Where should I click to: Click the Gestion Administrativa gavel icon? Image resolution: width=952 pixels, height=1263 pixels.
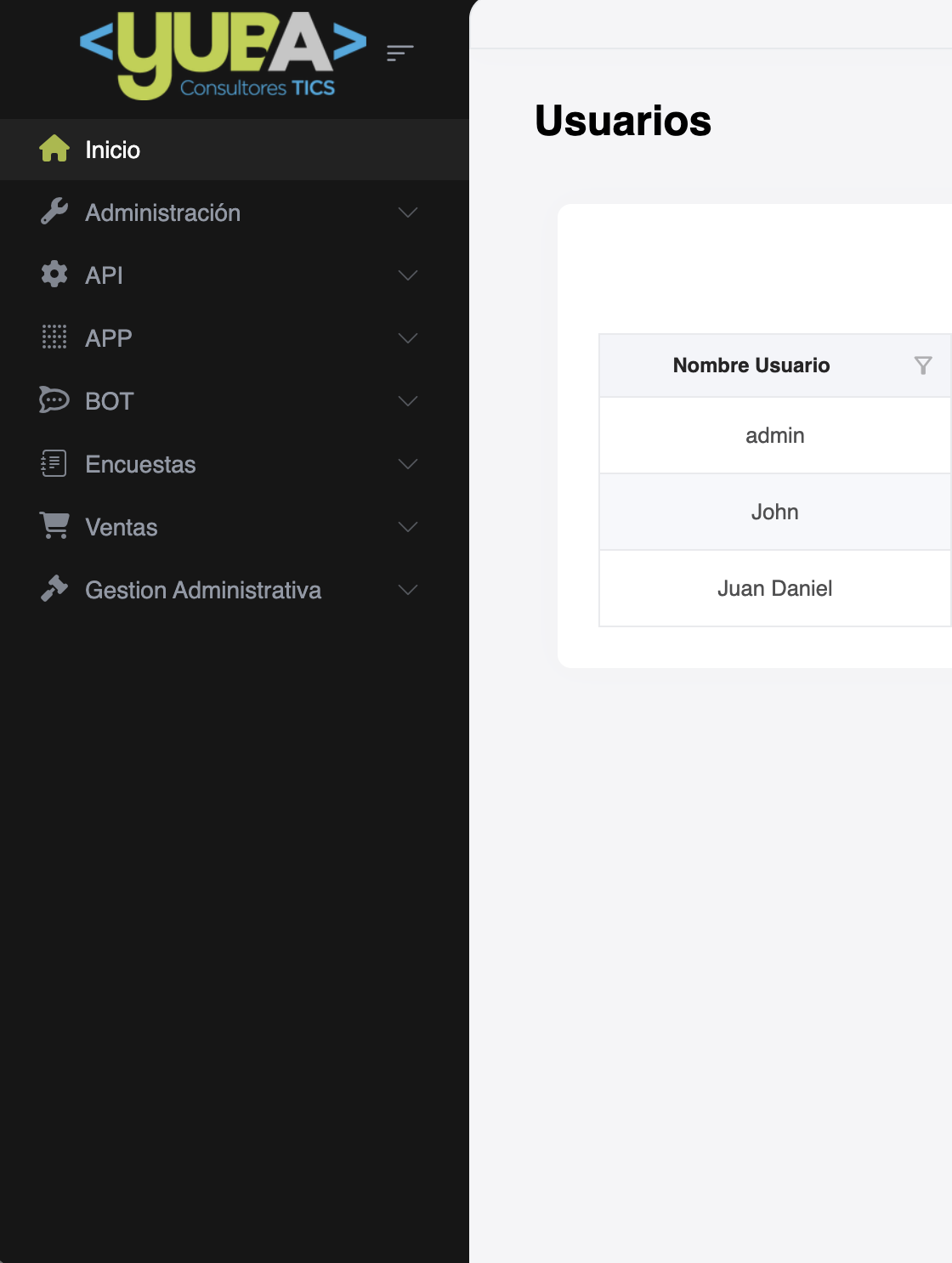(54, 589)
